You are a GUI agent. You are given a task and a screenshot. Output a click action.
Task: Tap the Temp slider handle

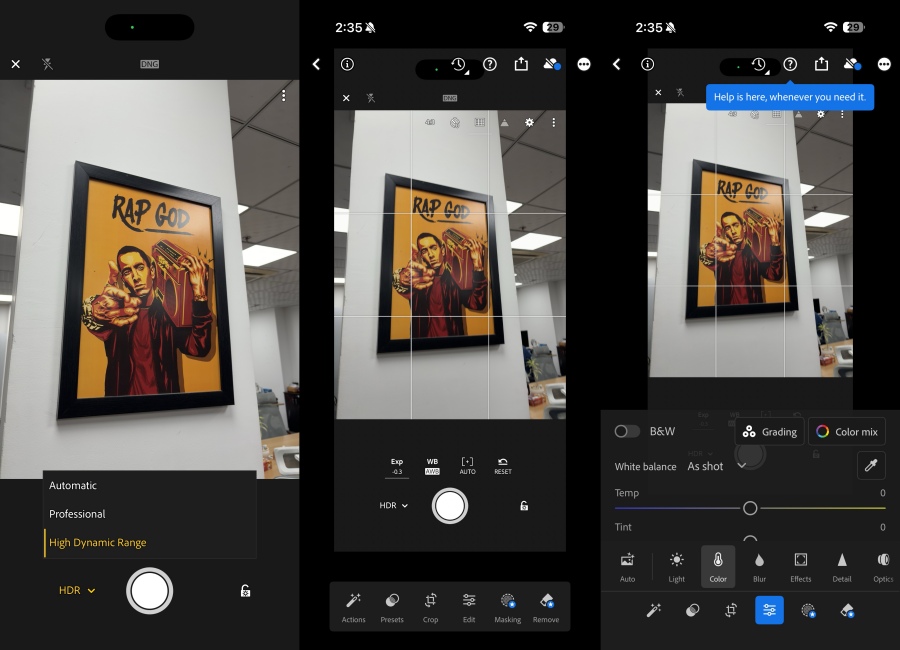click(x=750, y=508)
